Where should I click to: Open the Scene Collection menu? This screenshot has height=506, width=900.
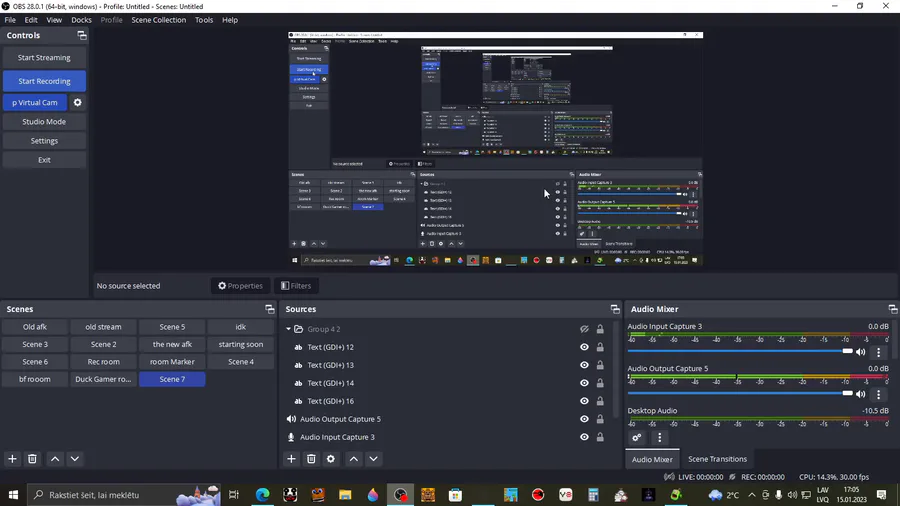point(158,20)
